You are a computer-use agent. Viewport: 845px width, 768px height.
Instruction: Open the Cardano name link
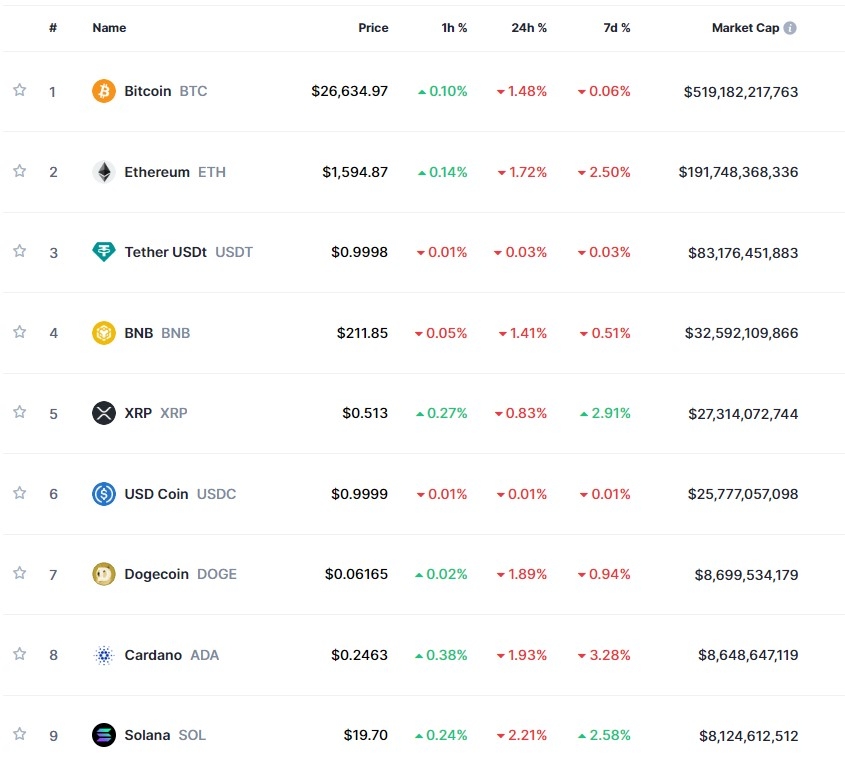tap(153, 655)
